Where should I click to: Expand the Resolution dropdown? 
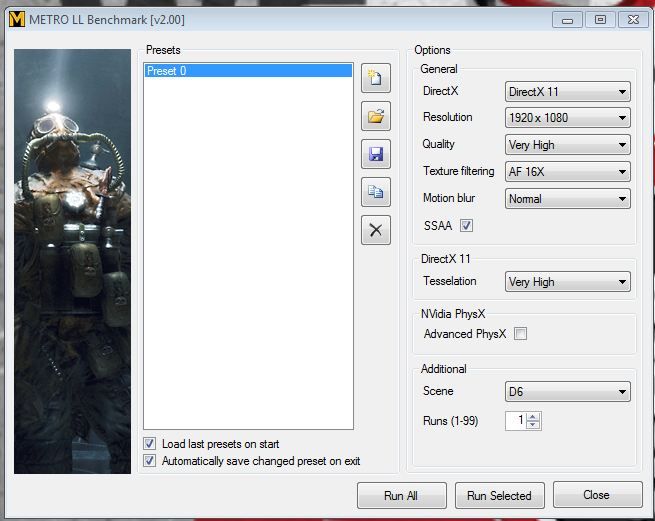point(567,118)
